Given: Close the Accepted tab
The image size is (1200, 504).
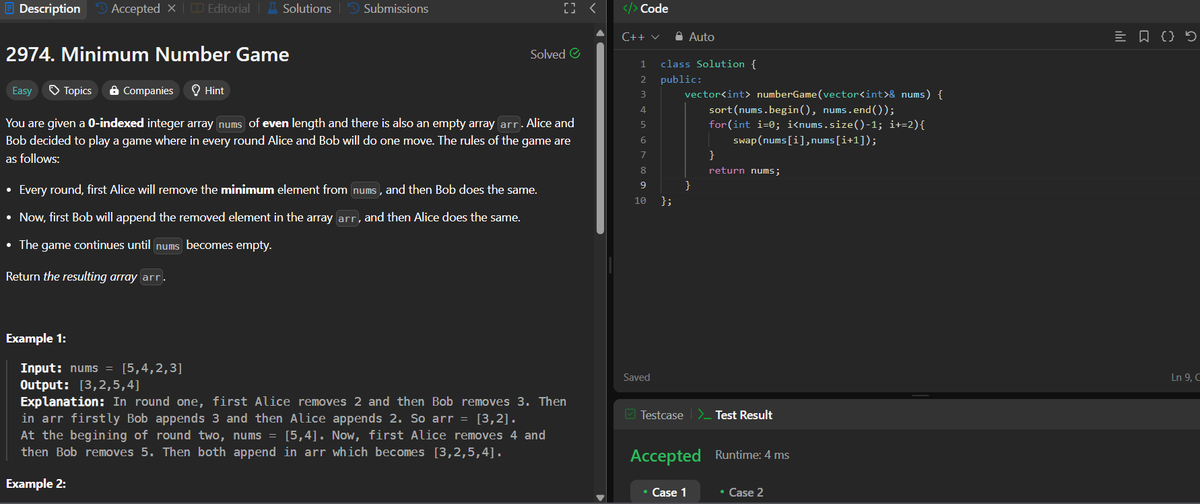Looking at the screenshot, I should [x=170, y=8].
